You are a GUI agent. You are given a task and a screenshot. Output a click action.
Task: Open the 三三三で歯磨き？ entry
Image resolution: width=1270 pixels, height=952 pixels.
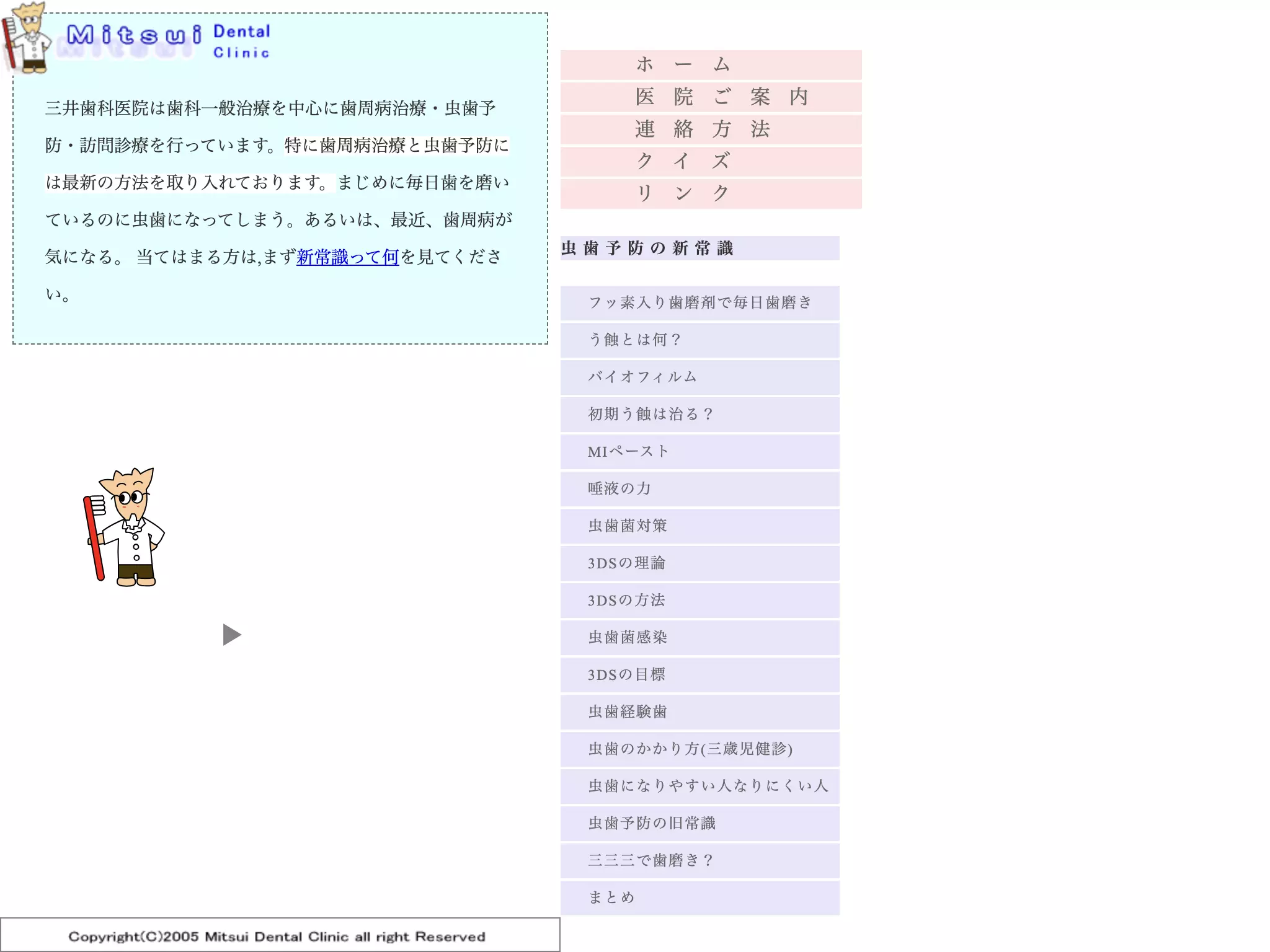click(x=699, y=860)
